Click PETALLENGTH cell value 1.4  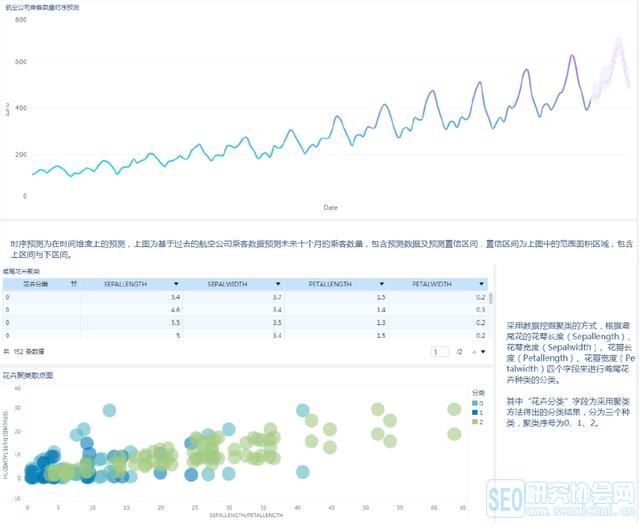coord(381,310)
